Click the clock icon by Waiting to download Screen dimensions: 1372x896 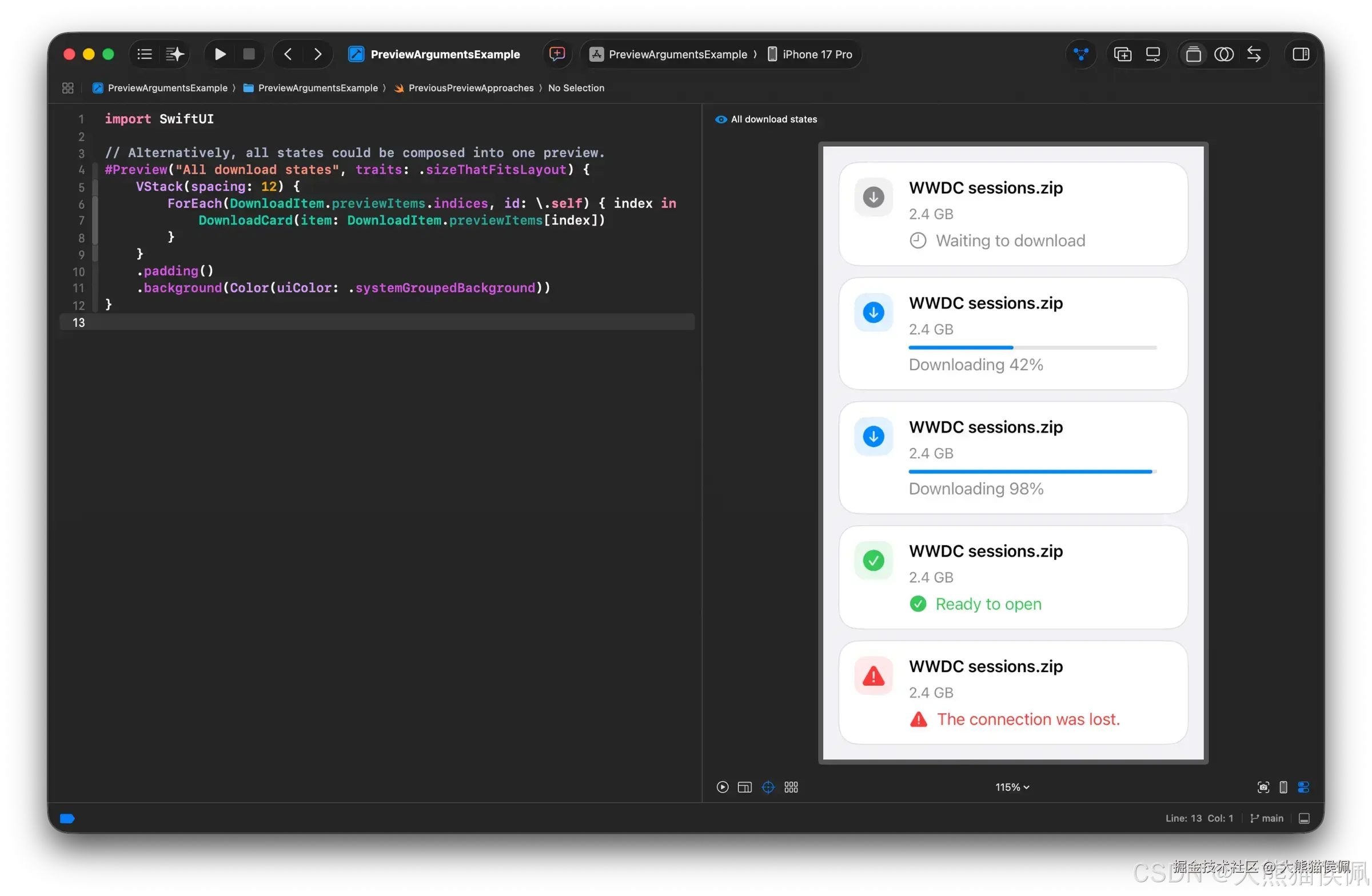(918, 240)
